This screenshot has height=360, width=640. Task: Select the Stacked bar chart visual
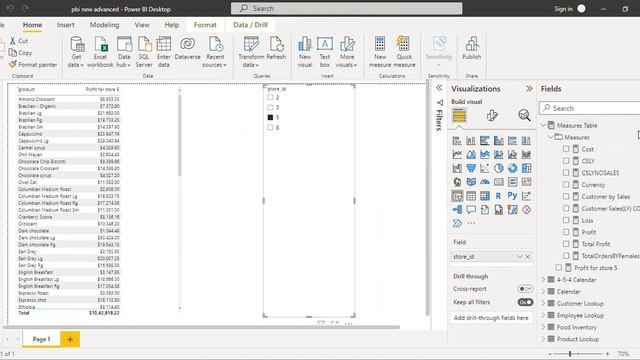(457, 141)
